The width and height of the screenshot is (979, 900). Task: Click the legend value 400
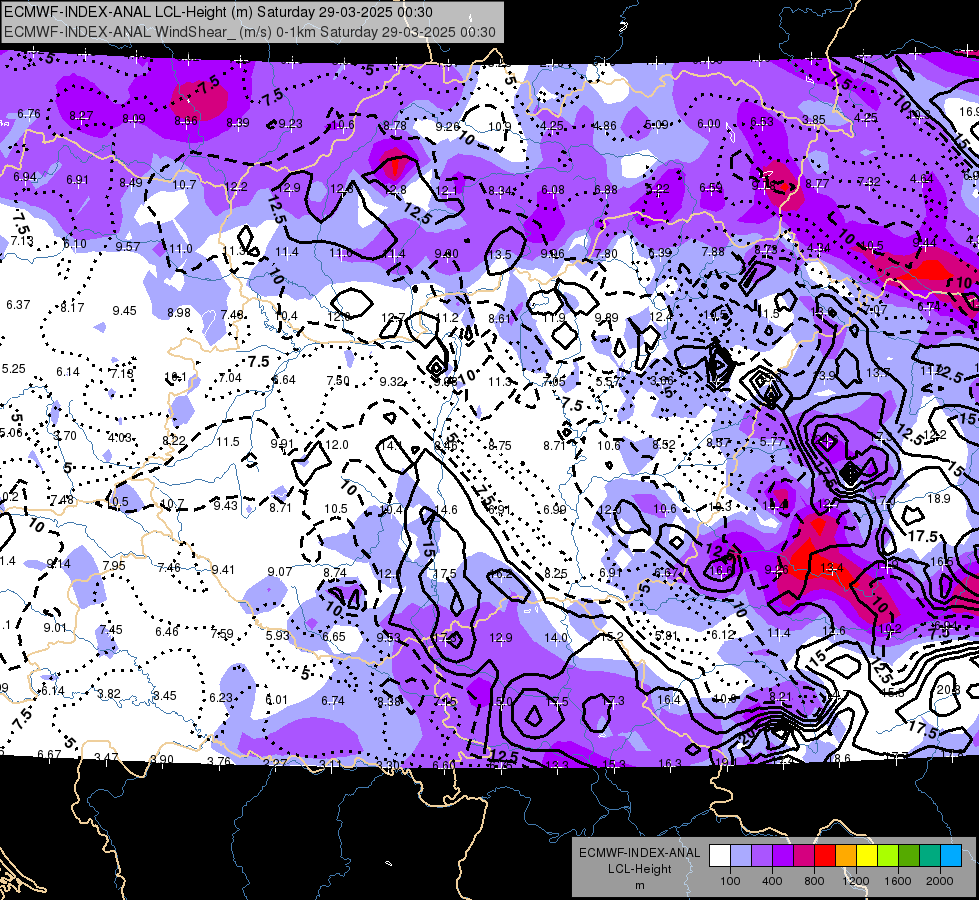point(772,881)
